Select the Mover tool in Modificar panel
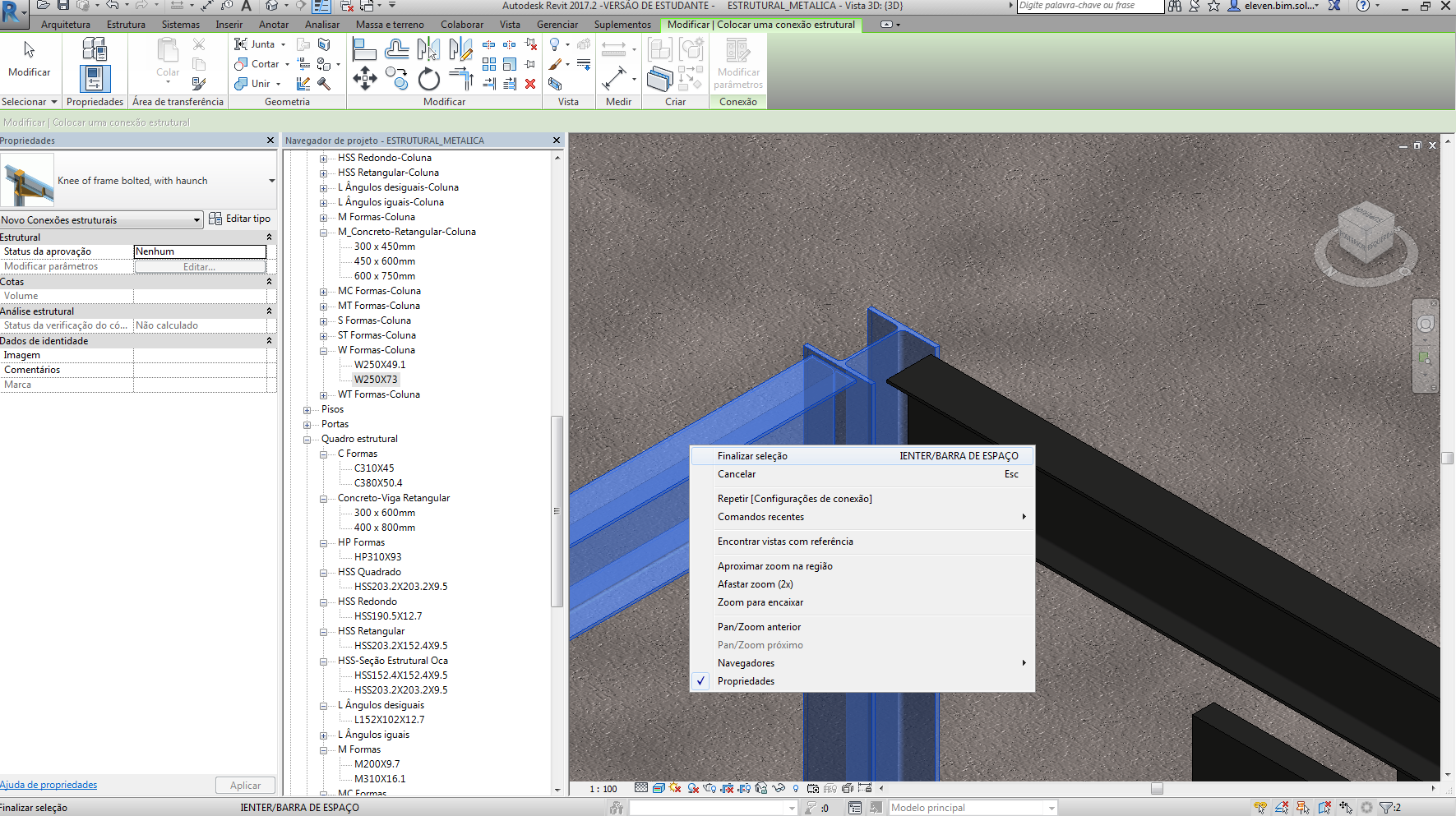 [x=364, y=80]
